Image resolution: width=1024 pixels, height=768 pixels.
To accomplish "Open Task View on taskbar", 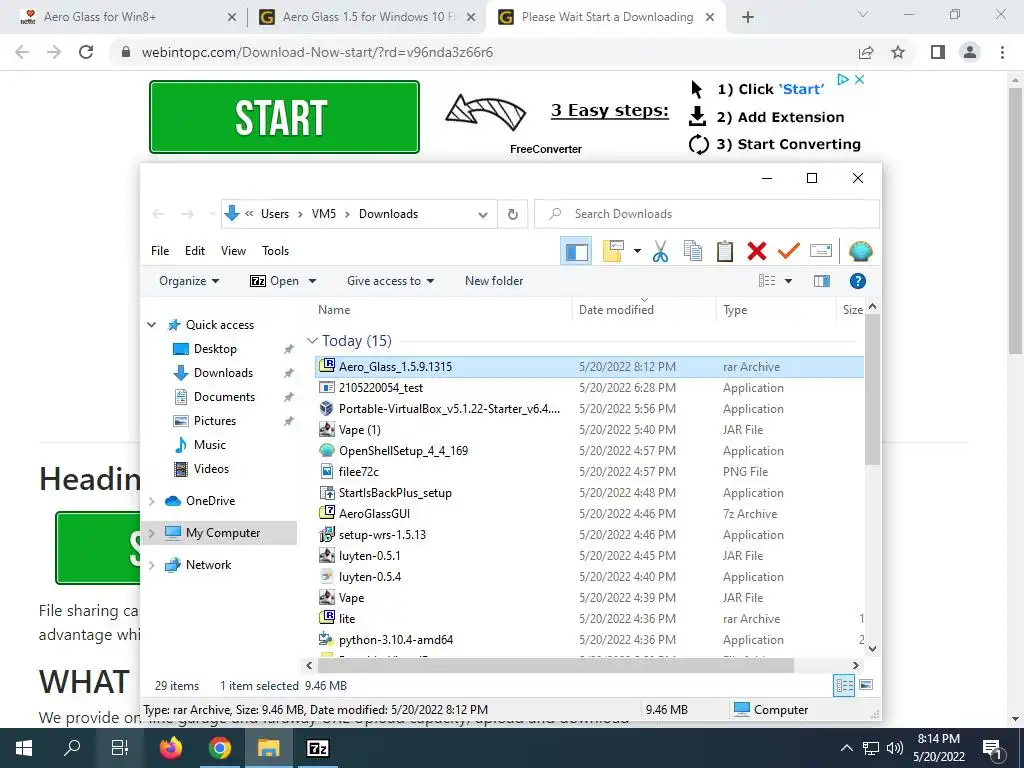I will tap(120, 748).
